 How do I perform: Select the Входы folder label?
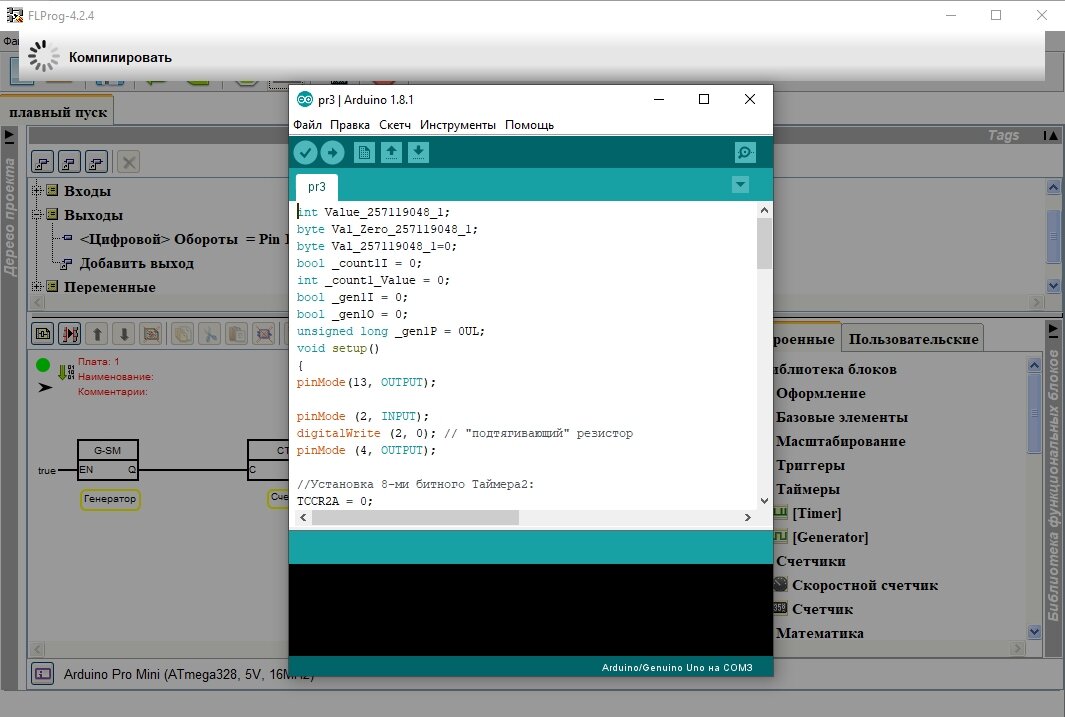pyautogui.click(x=87, y=191)
